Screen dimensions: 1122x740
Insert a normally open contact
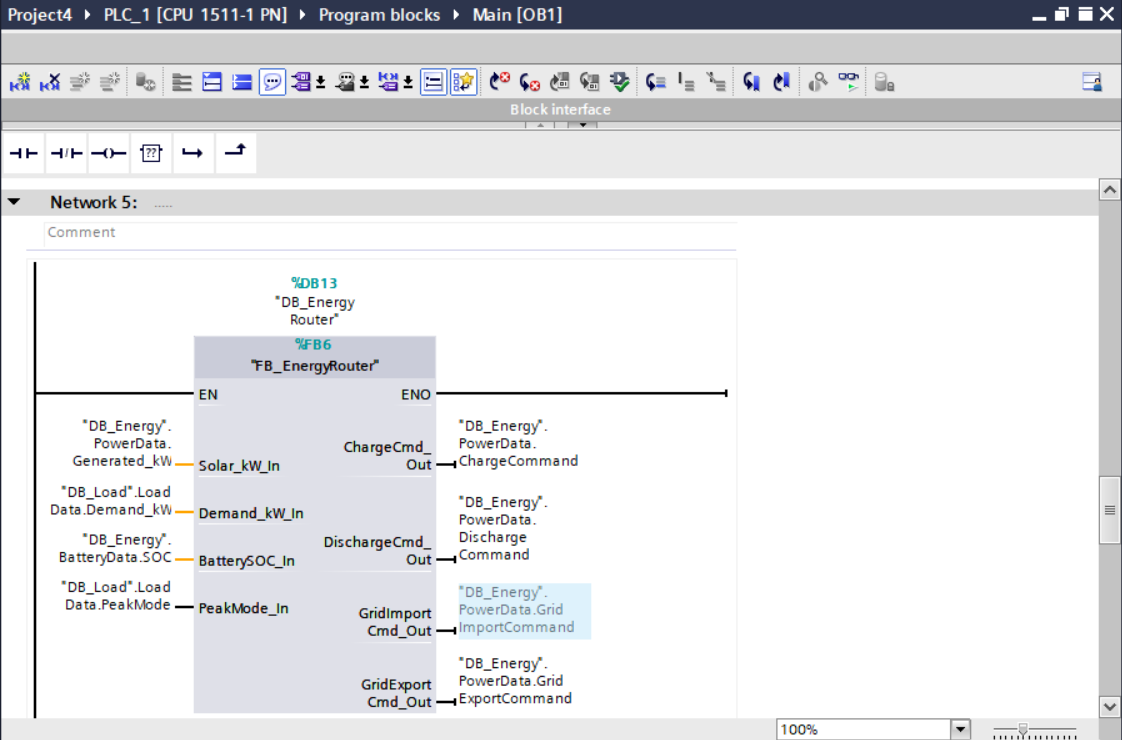click(x=24, y=152)
